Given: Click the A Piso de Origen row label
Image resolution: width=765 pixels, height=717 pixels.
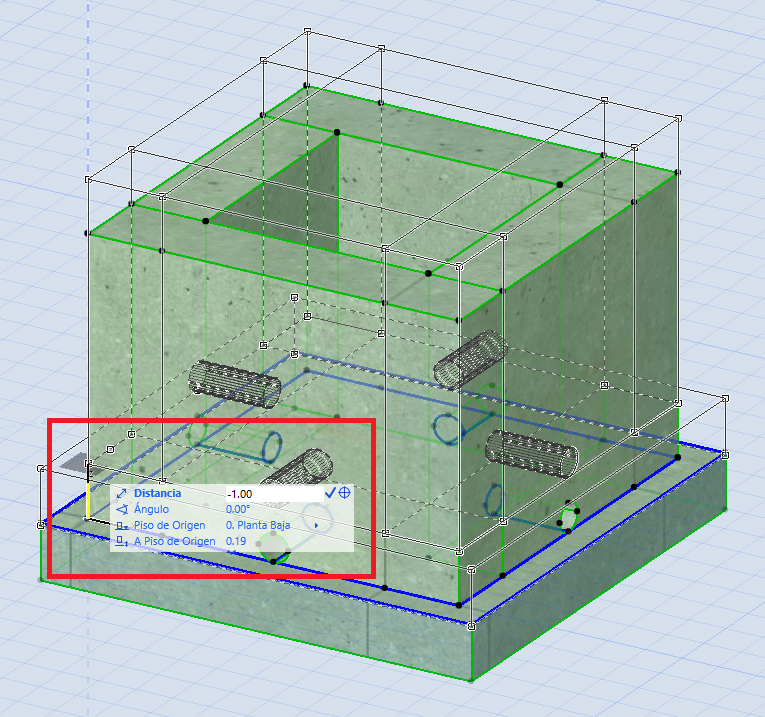Looking at the screenshot, I should [175, 541].
